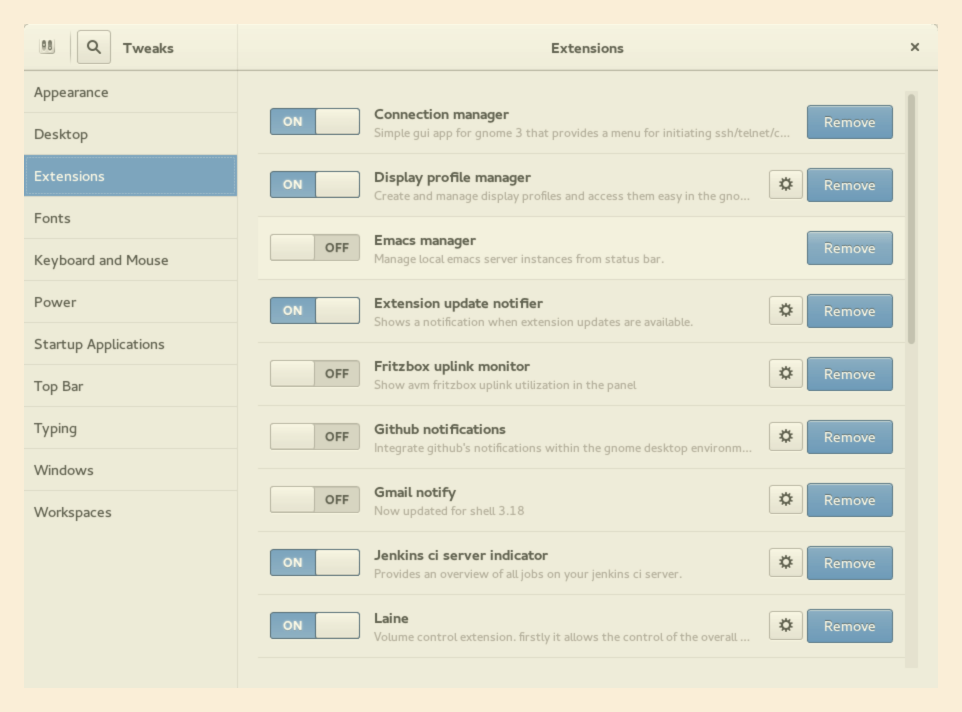Remove the Emacs manager extension
The width and height of the screenshot is (962, 712).
click(849, 247)
